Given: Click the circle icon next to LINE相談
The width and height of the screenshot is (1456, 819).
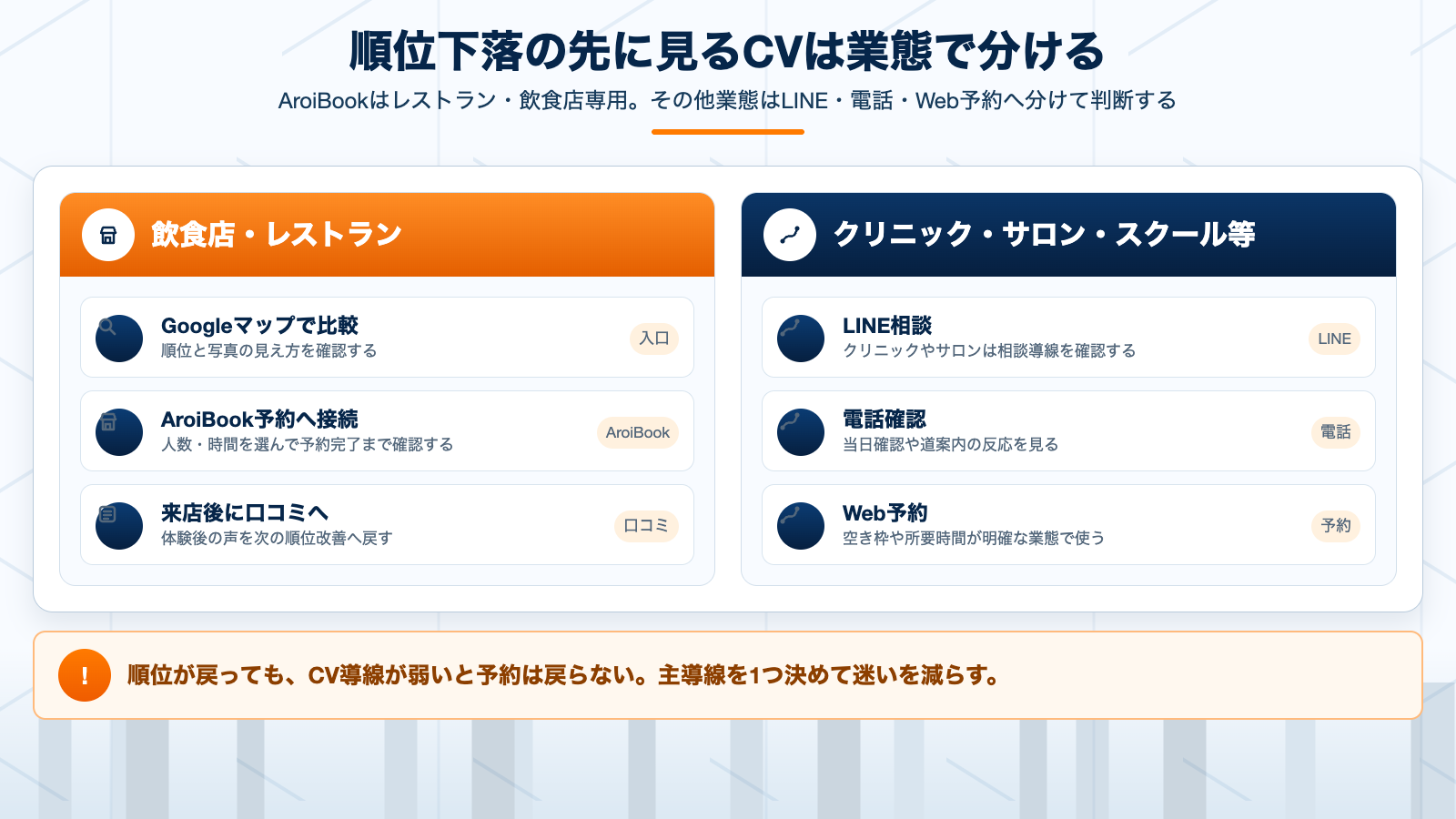Looking at the screenshot, I should tap(801, 339).
